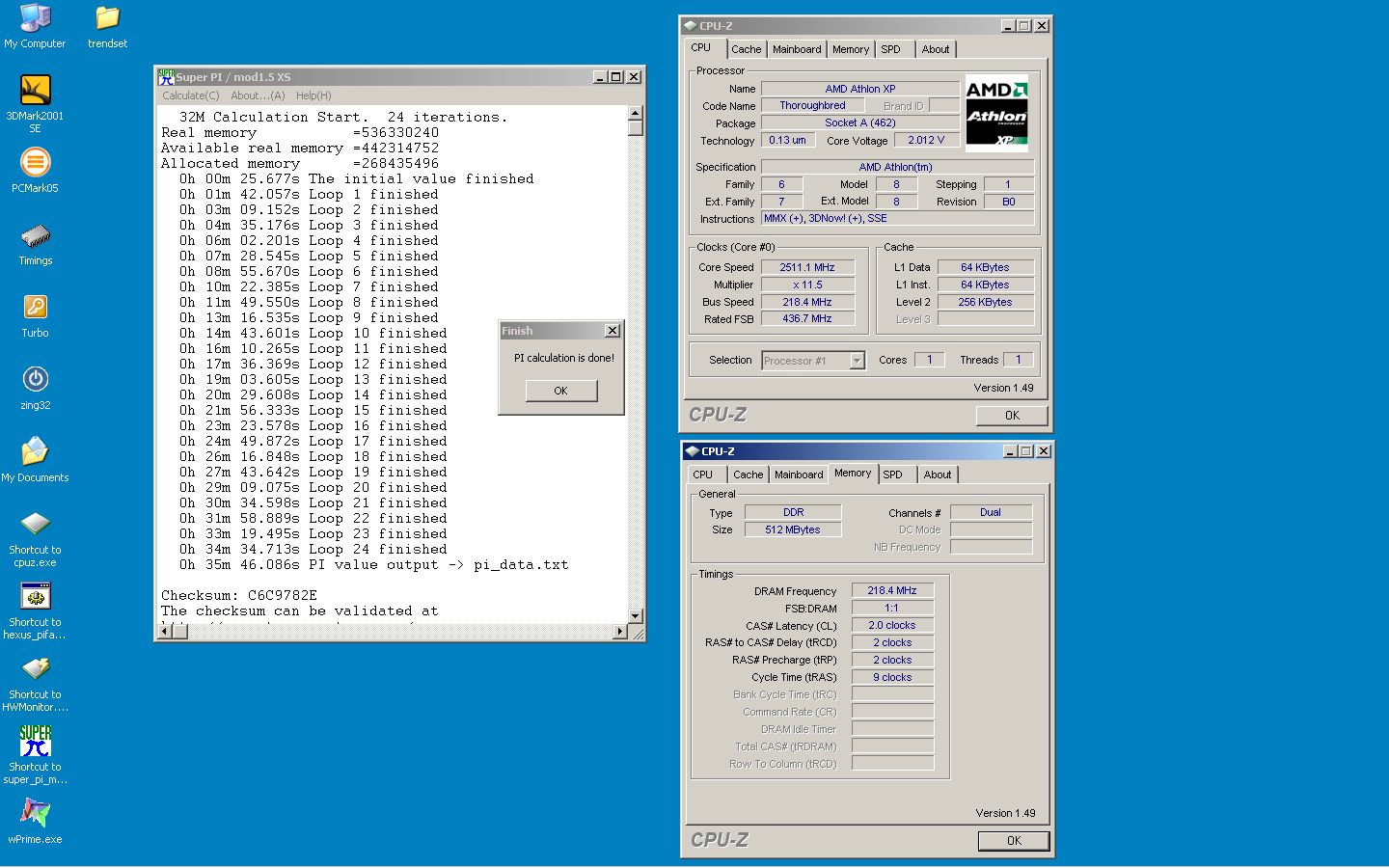The image size is (1389, 868).
Task: Click the CAS# Latency 2.0 clocks field
Action: (892, 625)
